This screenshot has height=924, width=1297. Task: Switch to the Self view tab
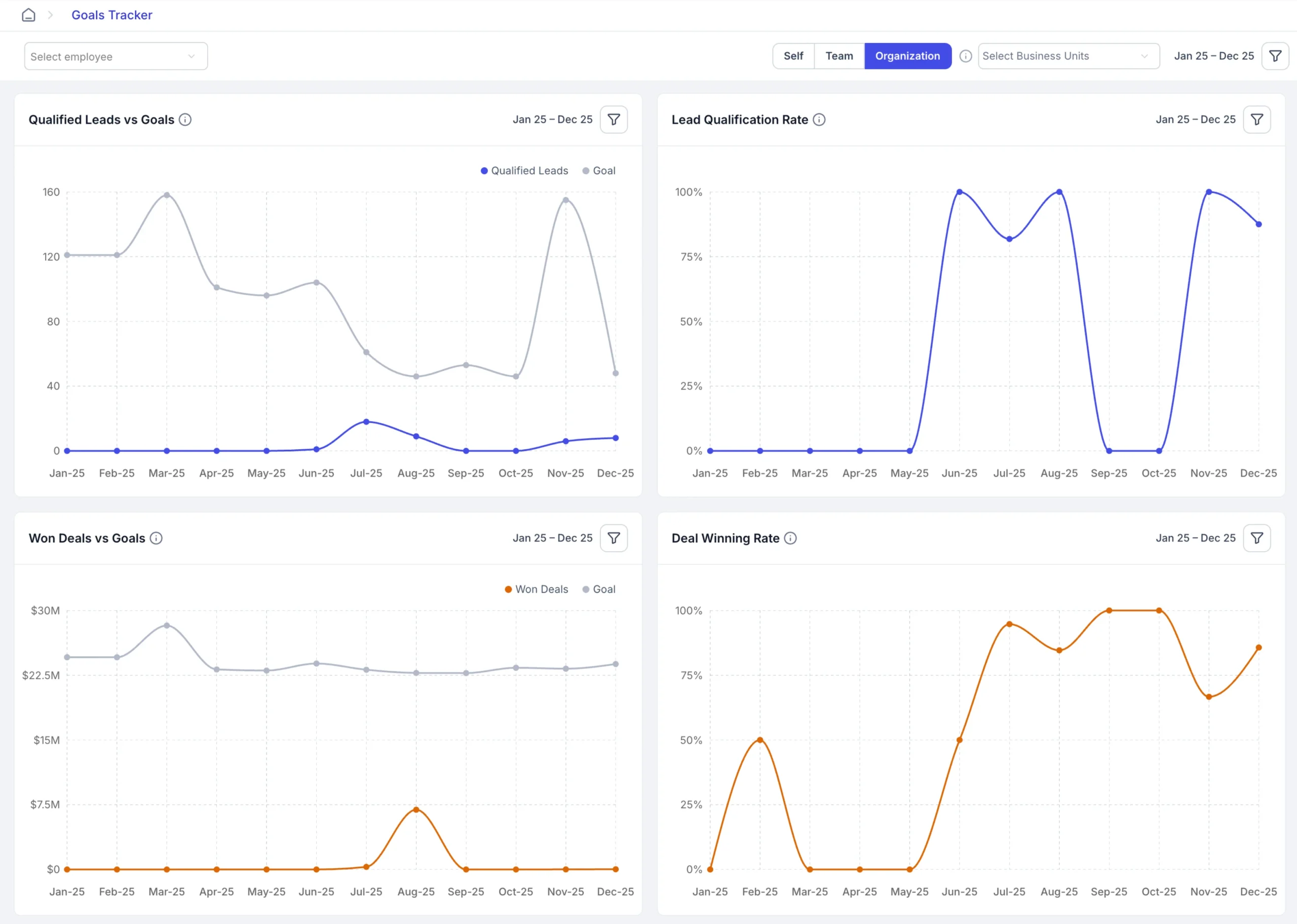[x=793, y=56]
